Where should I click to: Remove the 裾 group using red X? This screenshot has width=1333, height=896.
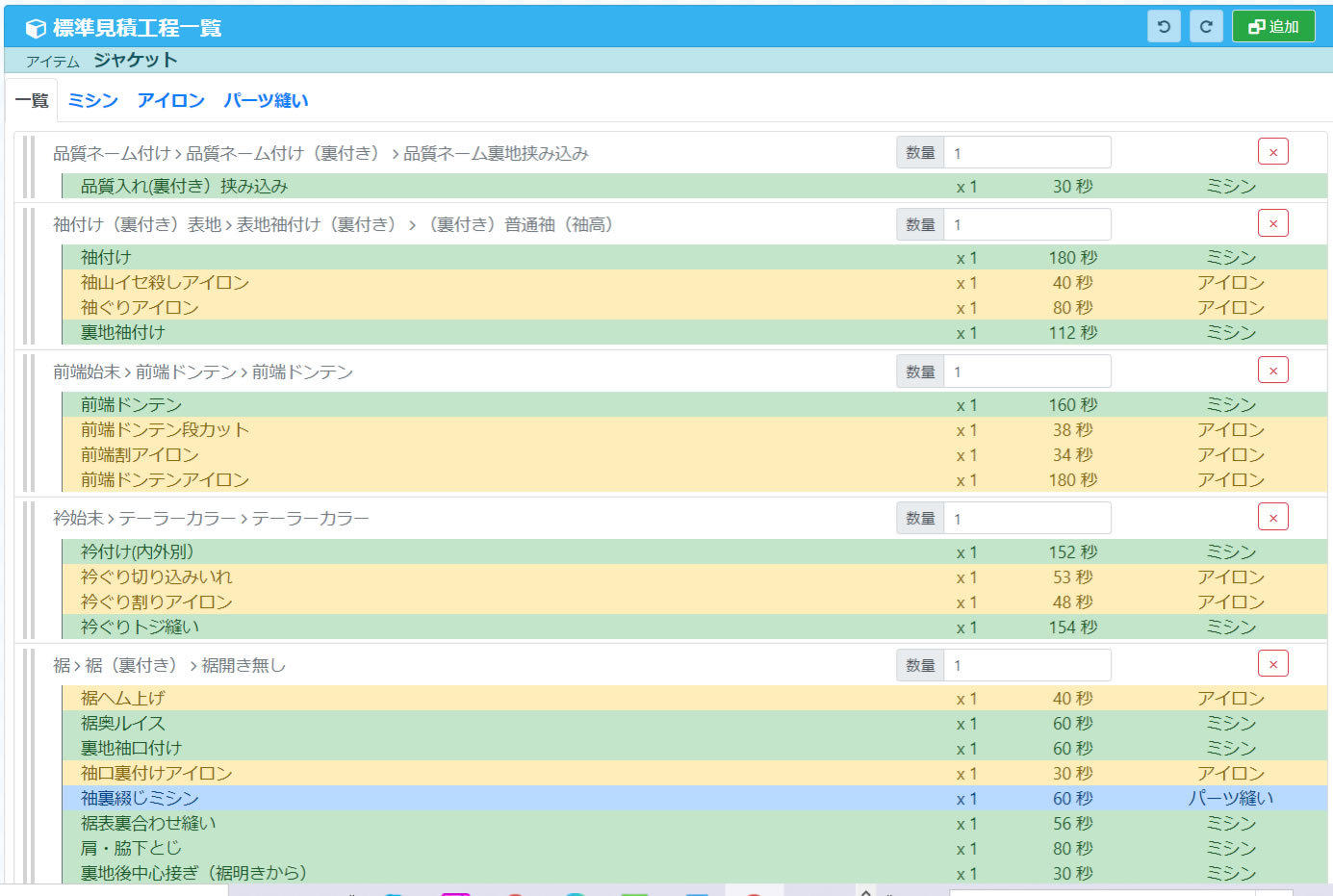tap(1272, 664)
